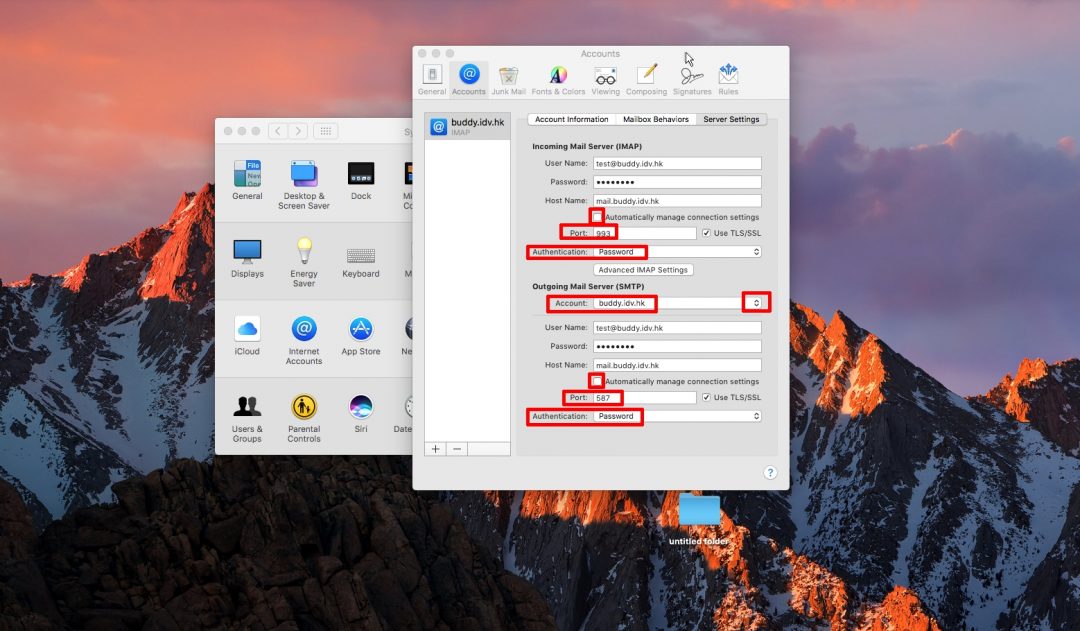The height and width of the screenshot is (631, 1080).
Task: Disable Use TLS/SSL for the IMAP server
Action: (708, 232)
